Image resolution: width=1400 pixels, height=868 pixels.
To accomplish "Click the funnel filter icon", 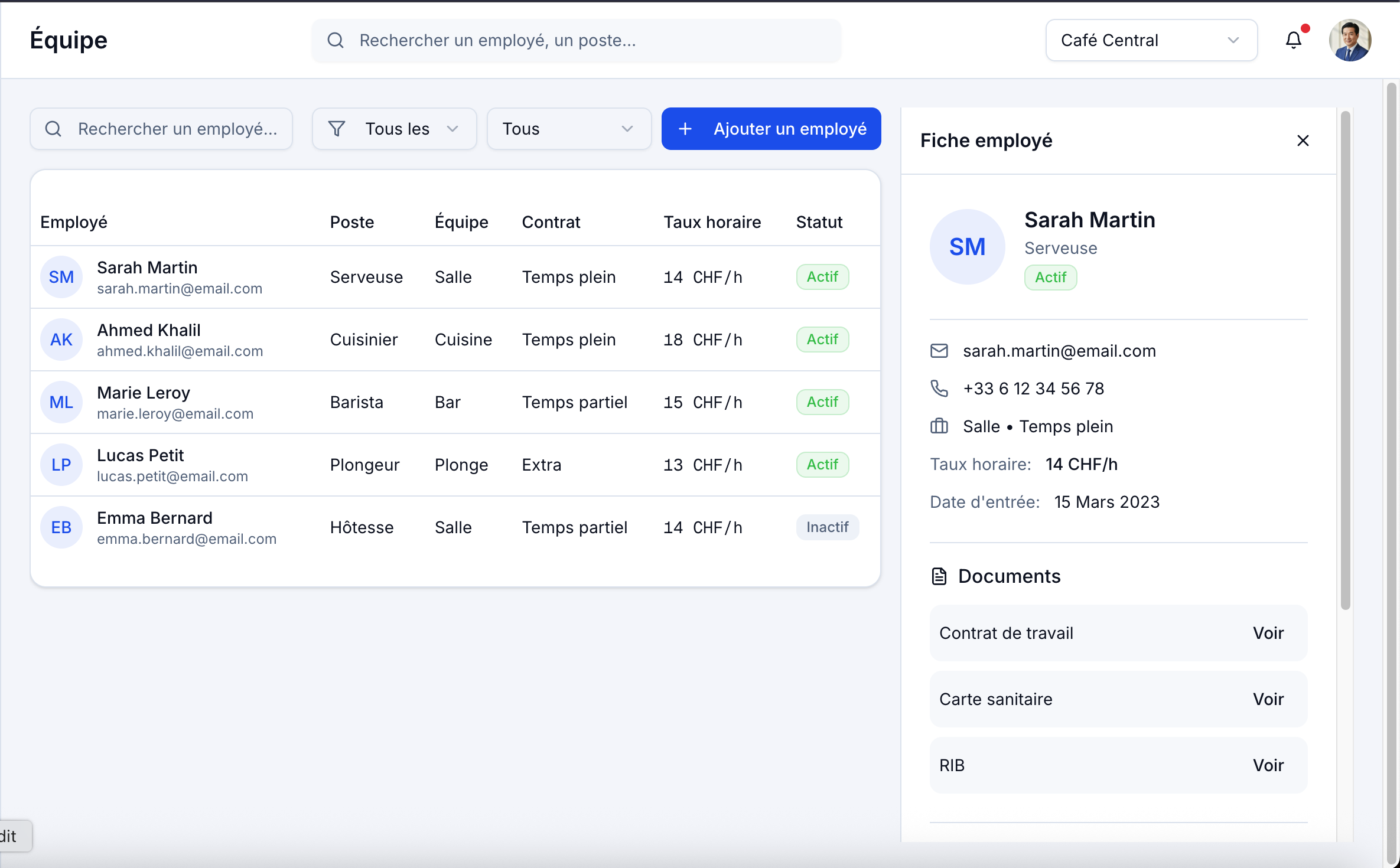I will 337,129.
